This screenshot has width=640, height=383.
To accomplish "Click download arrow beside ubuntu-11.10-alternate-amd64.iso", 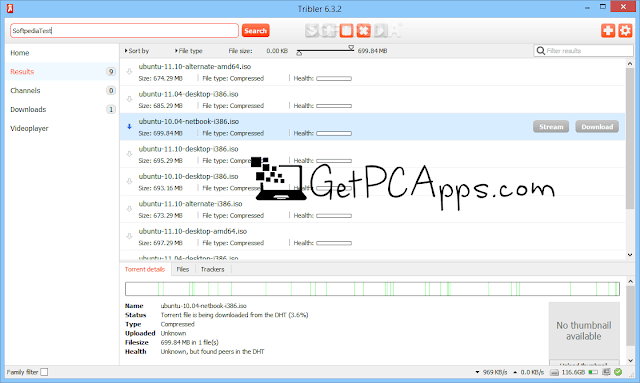I will pos(129,72).
